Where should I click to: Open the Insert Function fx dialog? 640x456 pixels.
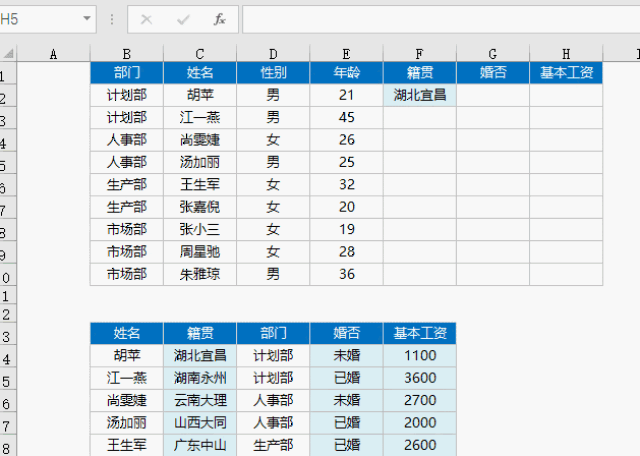[220, 19]
